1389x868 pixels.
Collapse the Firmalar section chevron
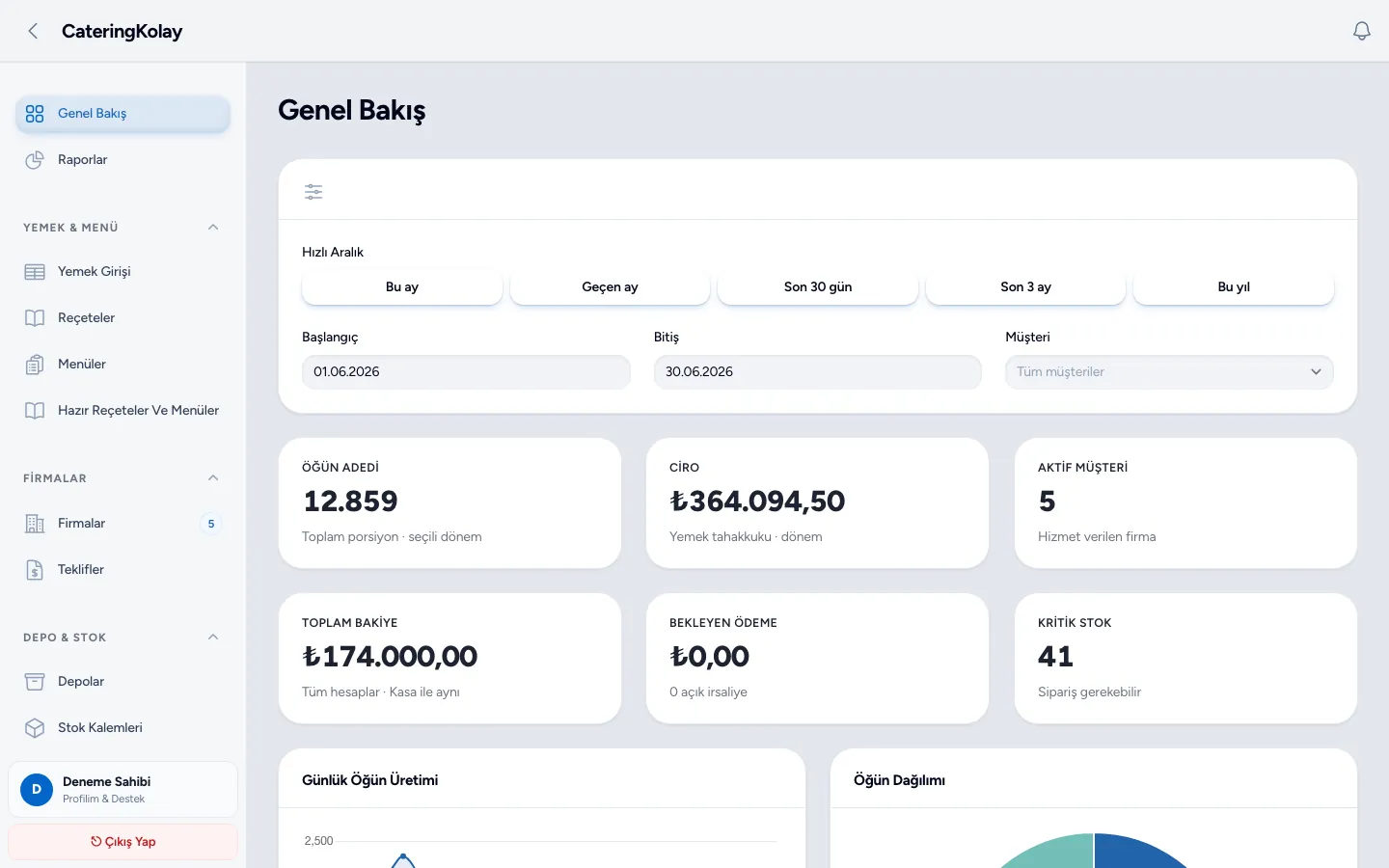click(x=213, y=478)
